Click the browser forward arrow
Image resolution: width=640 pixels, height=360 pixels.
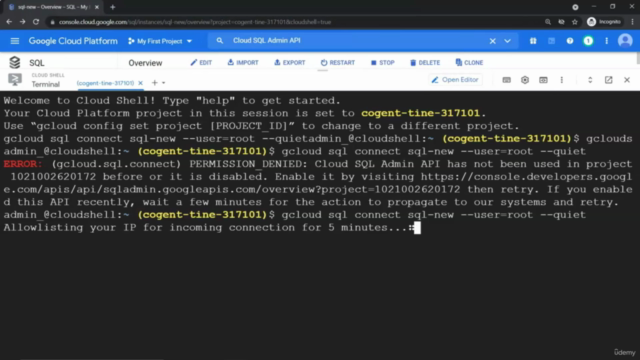tap(22, 22)
